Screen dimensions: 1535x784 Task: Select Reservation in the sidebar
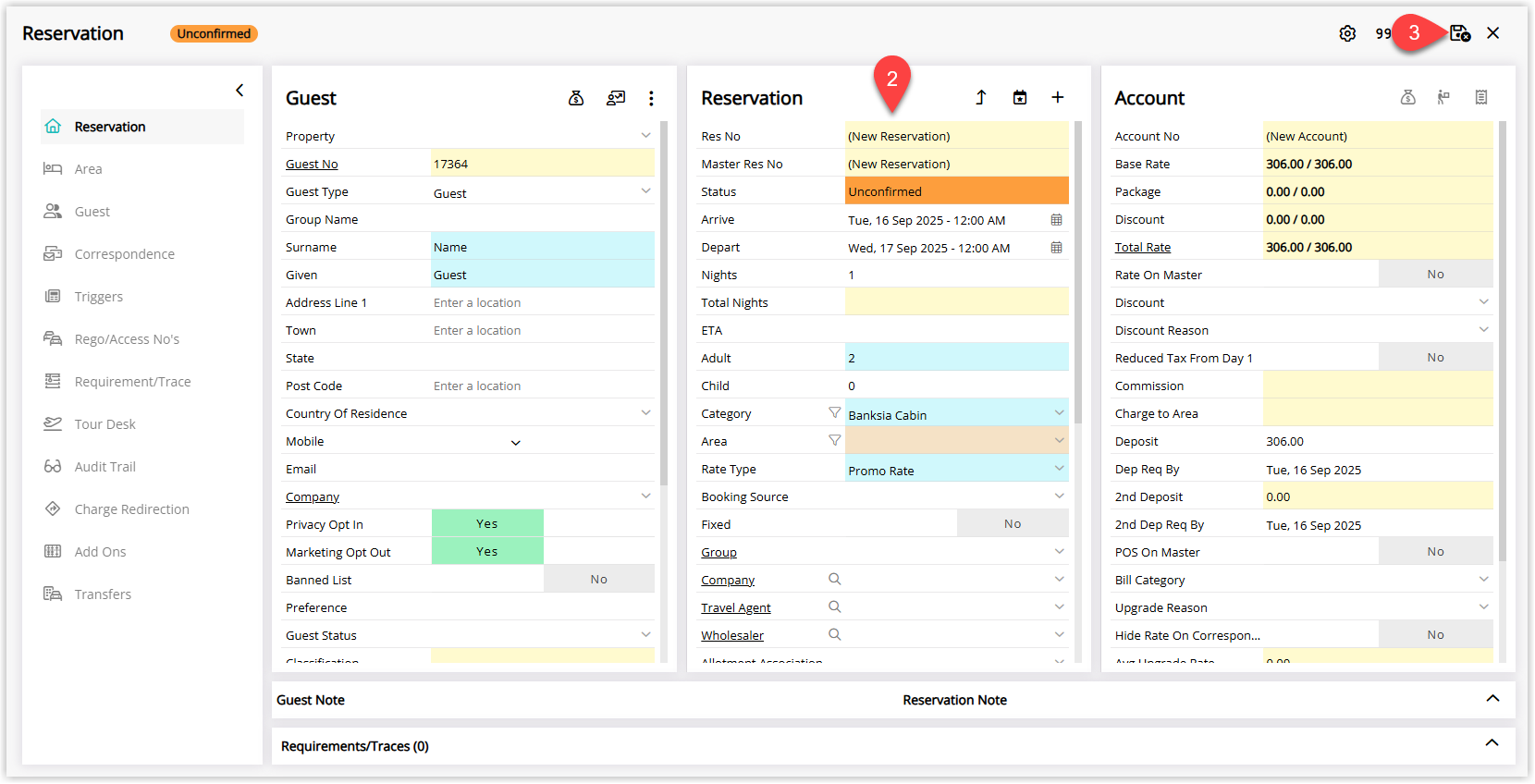(x=142, y=127)
